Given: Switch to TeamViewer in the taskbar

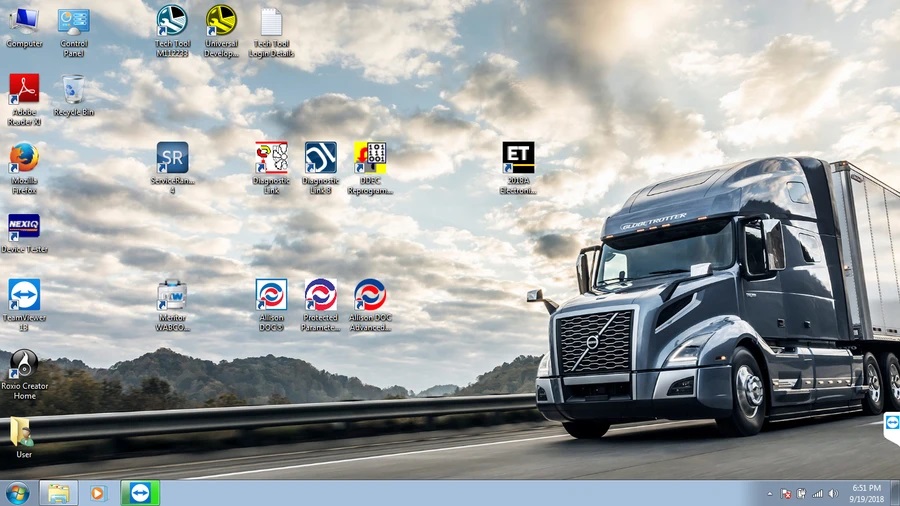Looking at the screenshot, I should point(139,493).
